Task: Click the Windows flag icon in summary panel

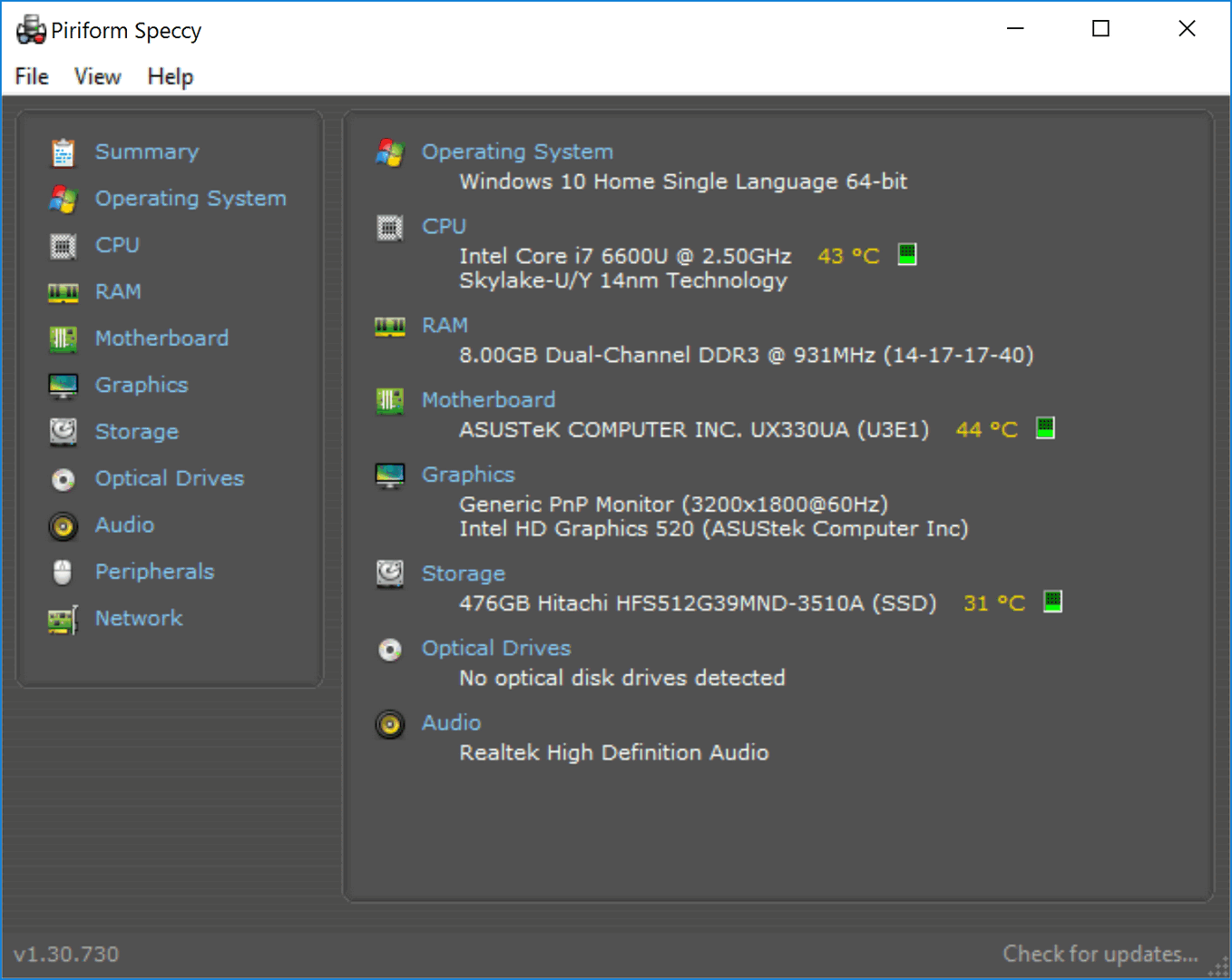Action: tap(390, 152)
